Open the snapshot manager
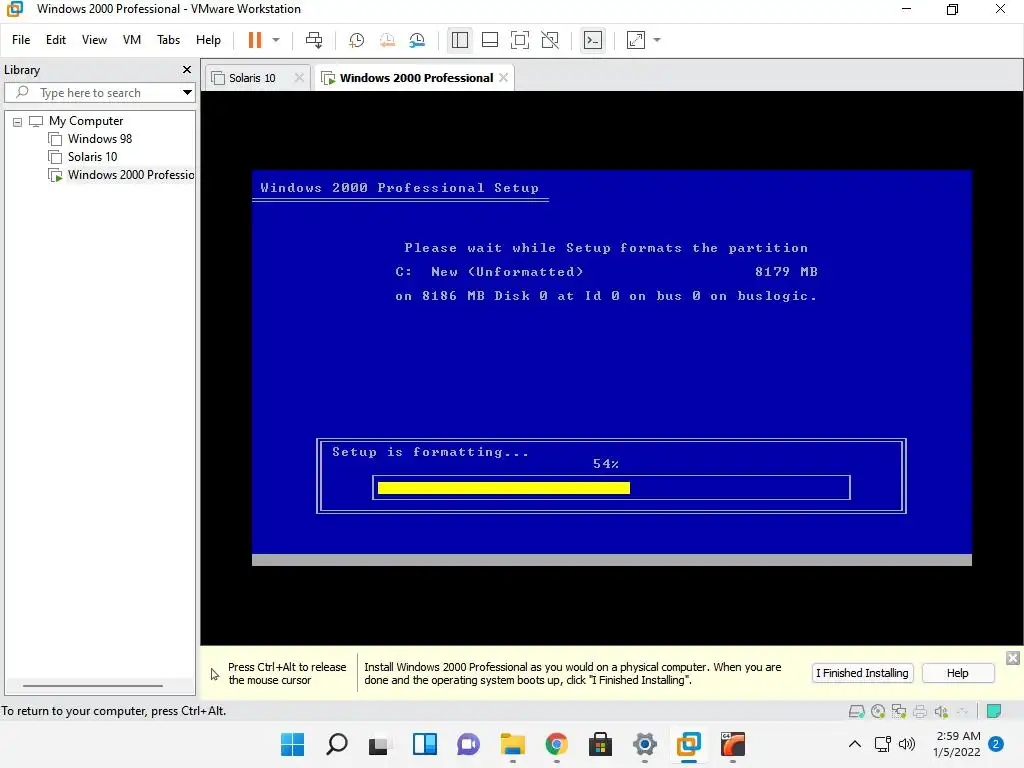The image size is (1024, 768). tap(417, 40)
